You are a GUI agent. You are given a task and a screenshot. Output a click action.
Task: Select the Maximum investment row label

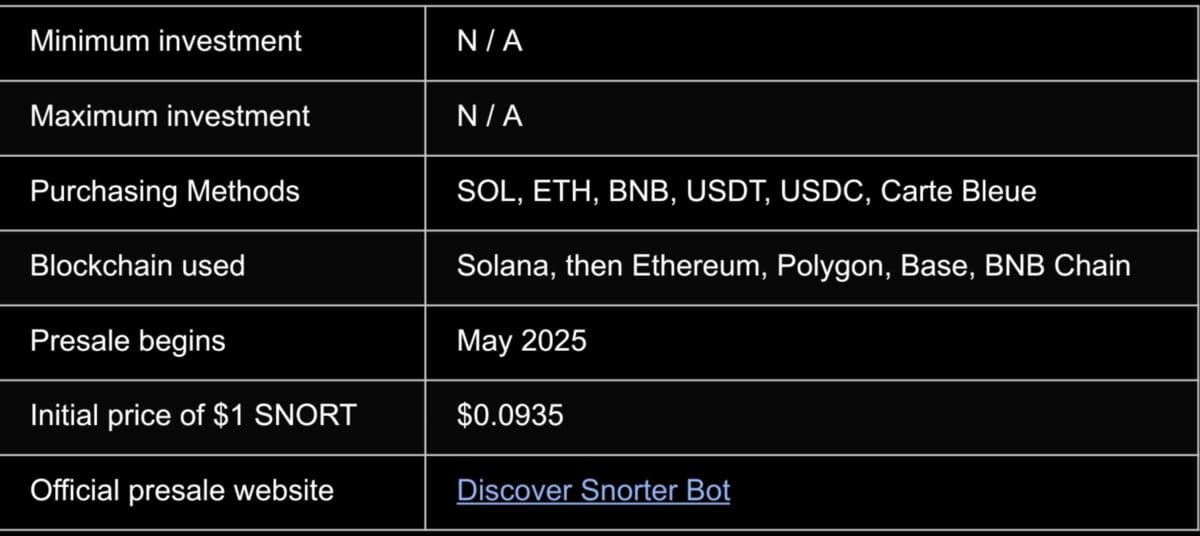click(x=170, y=116)
